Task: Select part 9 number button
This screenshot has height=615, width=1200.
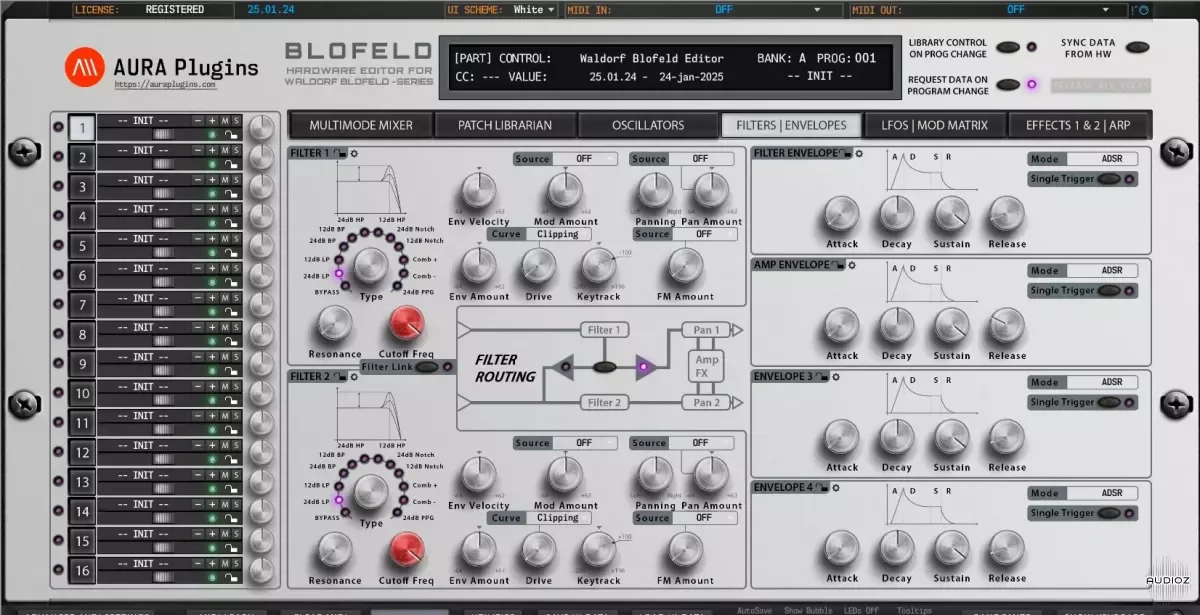Action: pyautogui.click(x=83, y=364)
